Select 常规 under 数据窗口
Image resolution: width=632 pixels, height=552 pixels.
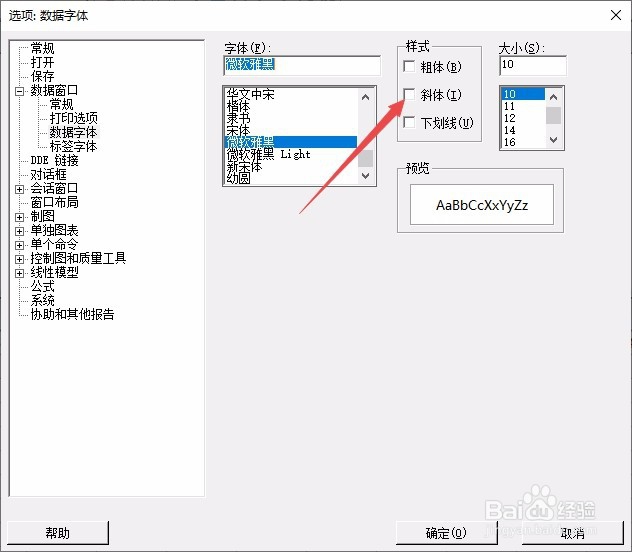[x=61, y=104]
